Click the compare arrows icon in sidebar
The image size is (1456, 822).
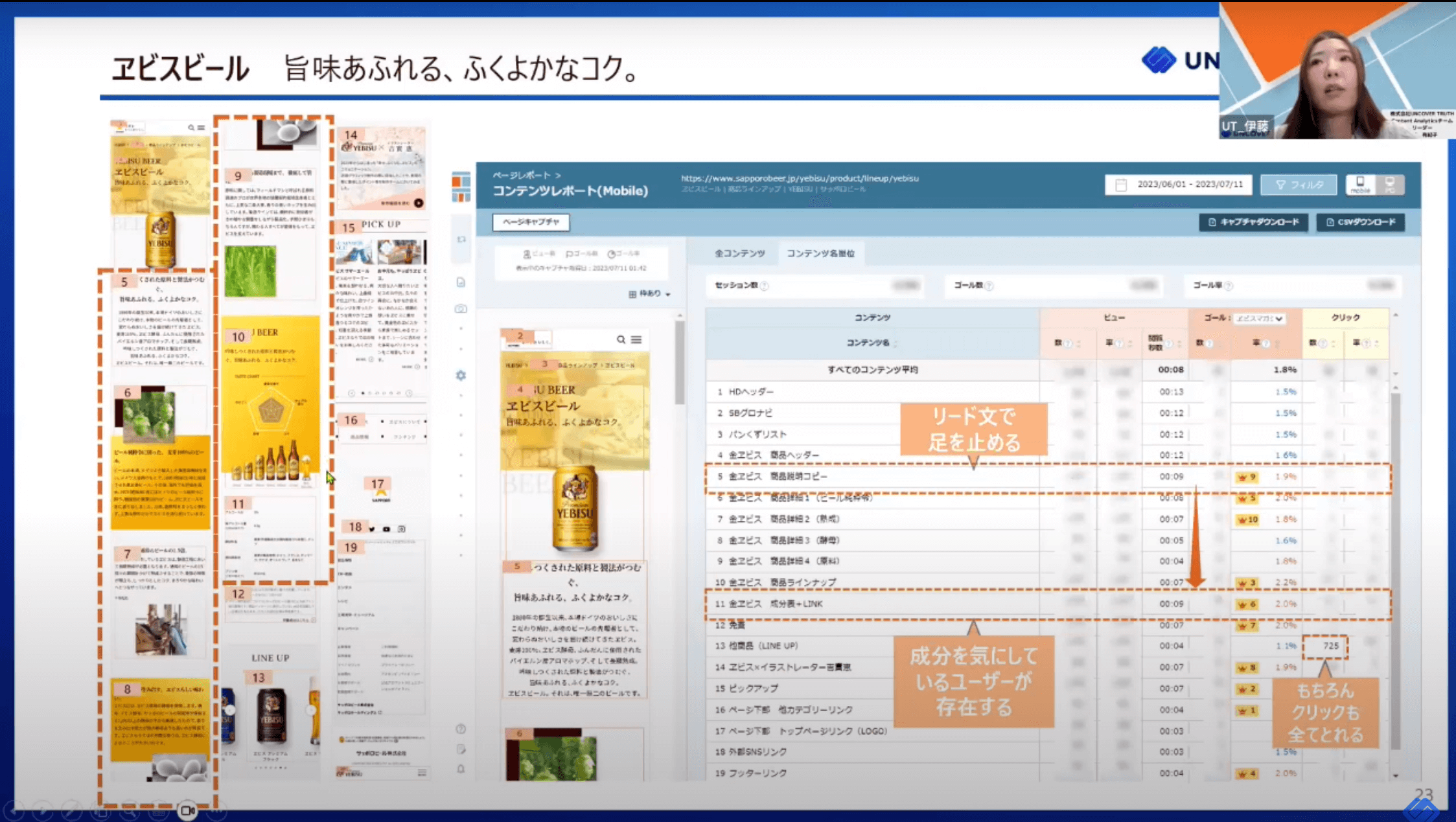click(x=461, y=240)
